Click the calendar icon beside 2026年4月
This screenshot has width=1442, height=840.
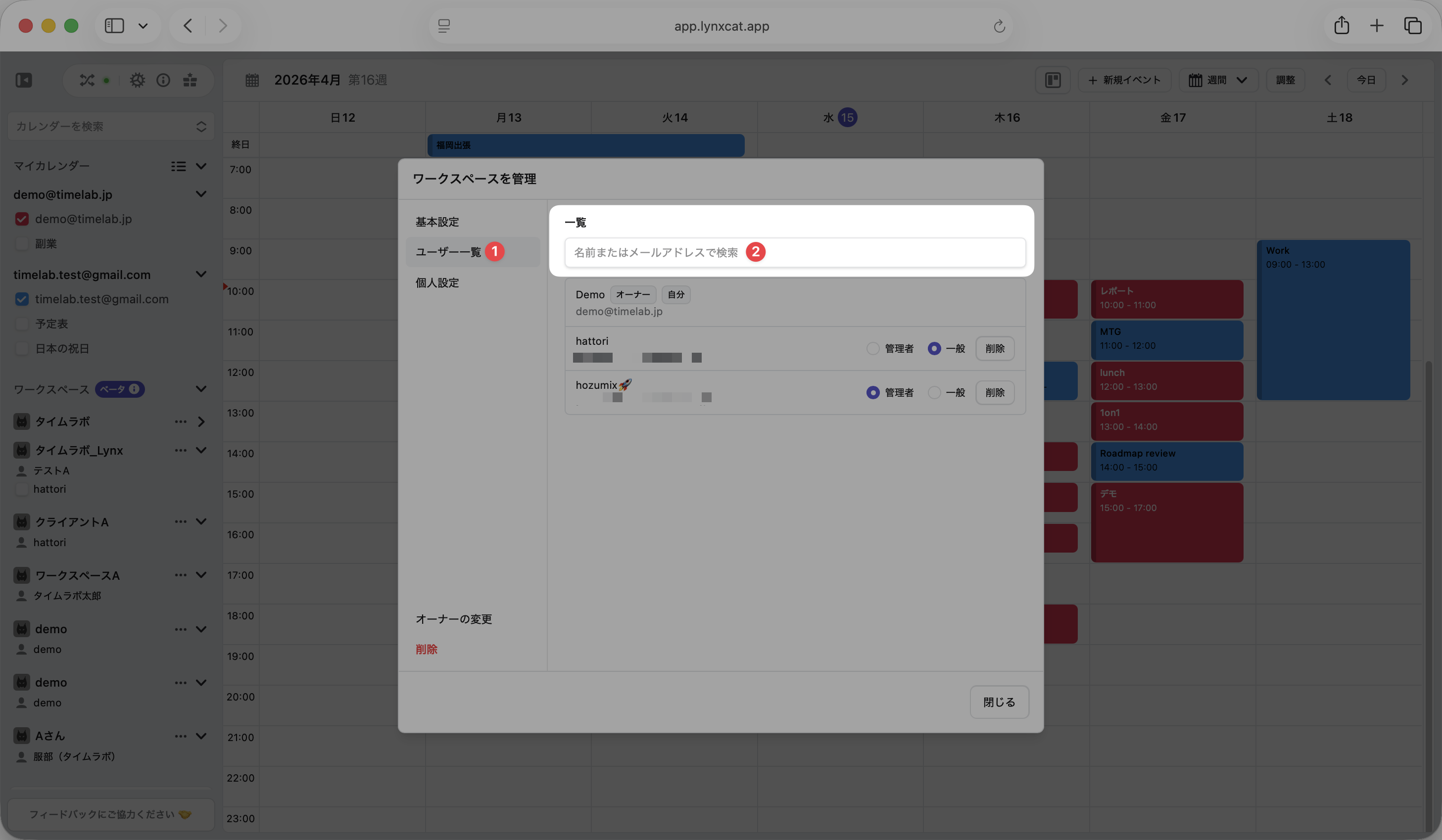click(252, 80)
